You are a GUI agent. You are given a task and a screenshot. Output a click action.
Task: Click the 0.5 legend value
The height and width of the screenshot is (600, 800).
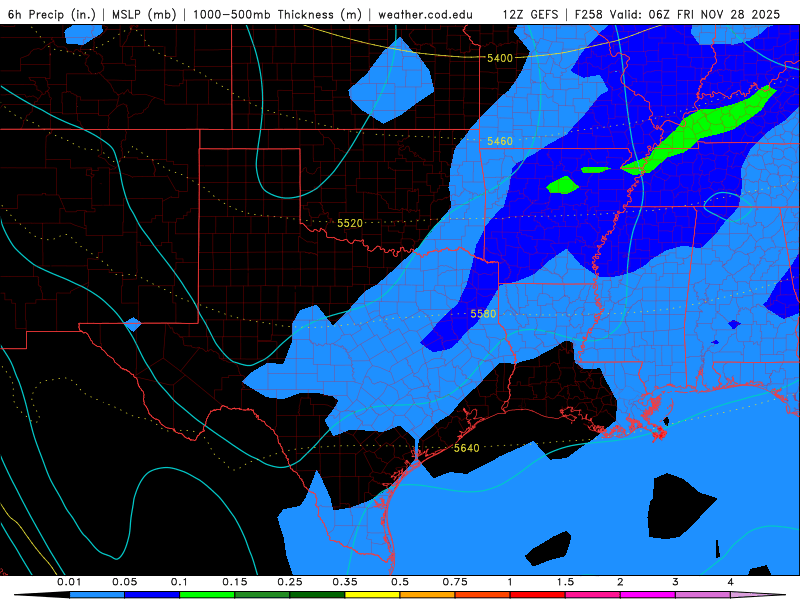click(400, 582)
